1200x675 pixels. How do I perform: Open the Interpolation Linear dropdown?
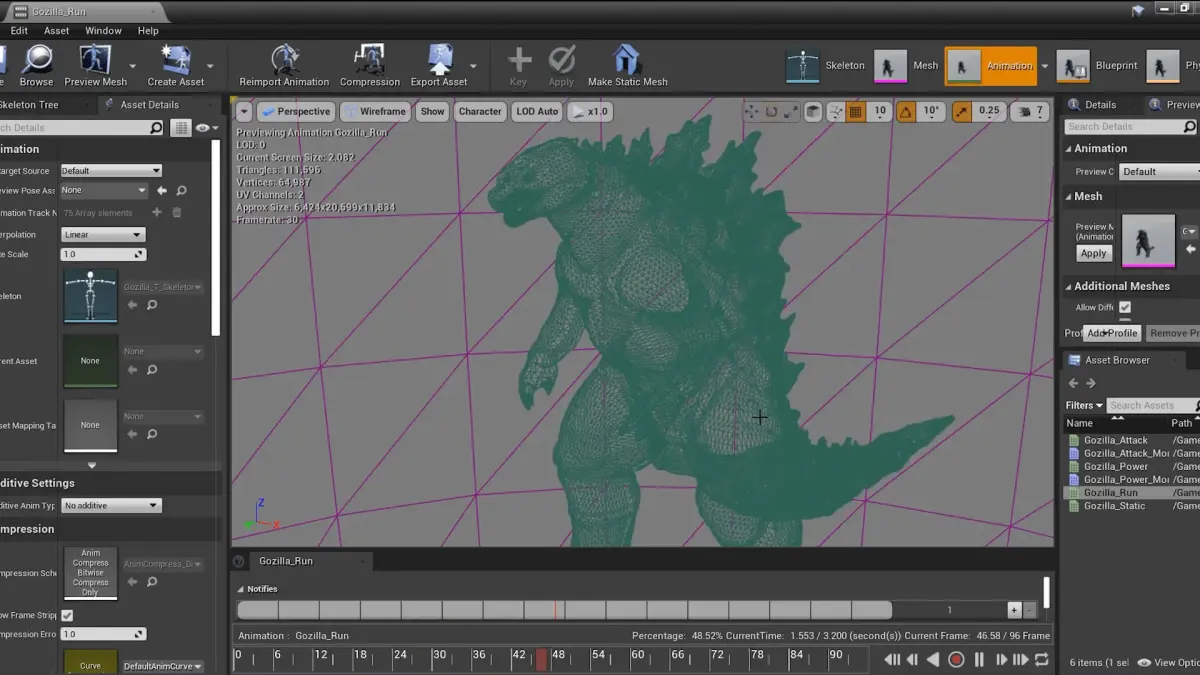click(103, 235)
